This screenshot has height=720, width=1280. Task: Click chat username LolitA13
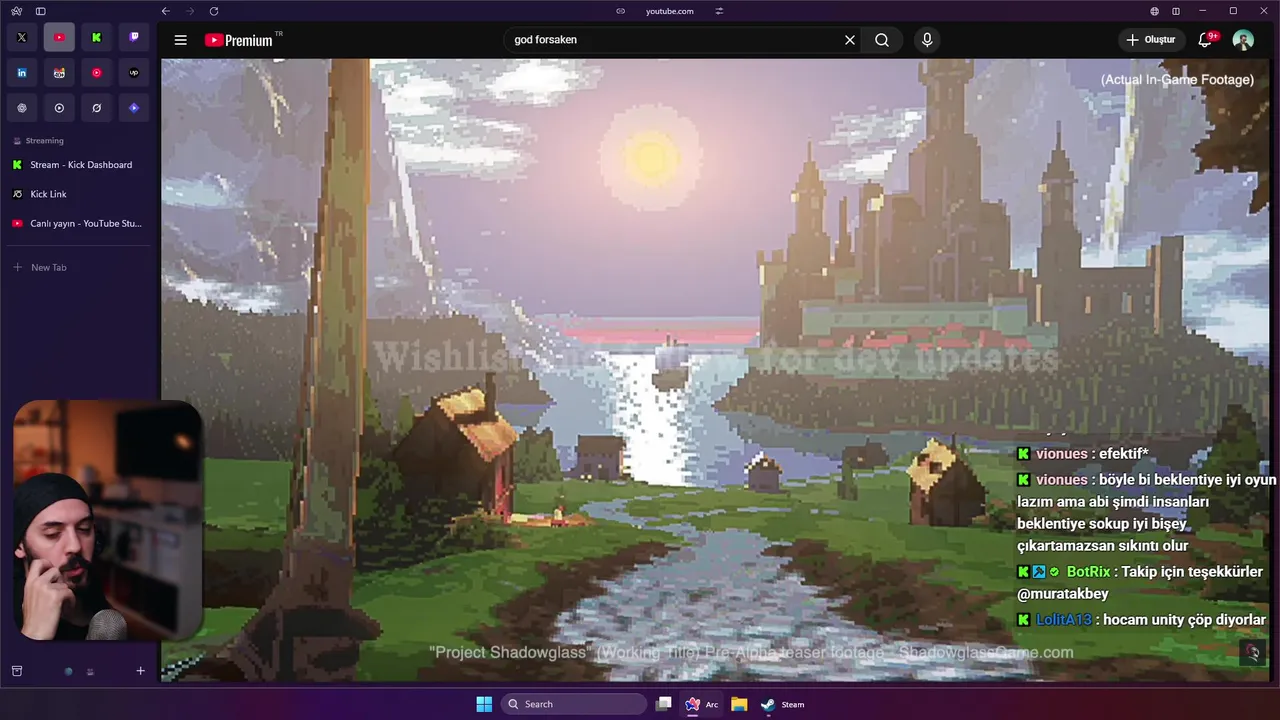click(1064, 620)
